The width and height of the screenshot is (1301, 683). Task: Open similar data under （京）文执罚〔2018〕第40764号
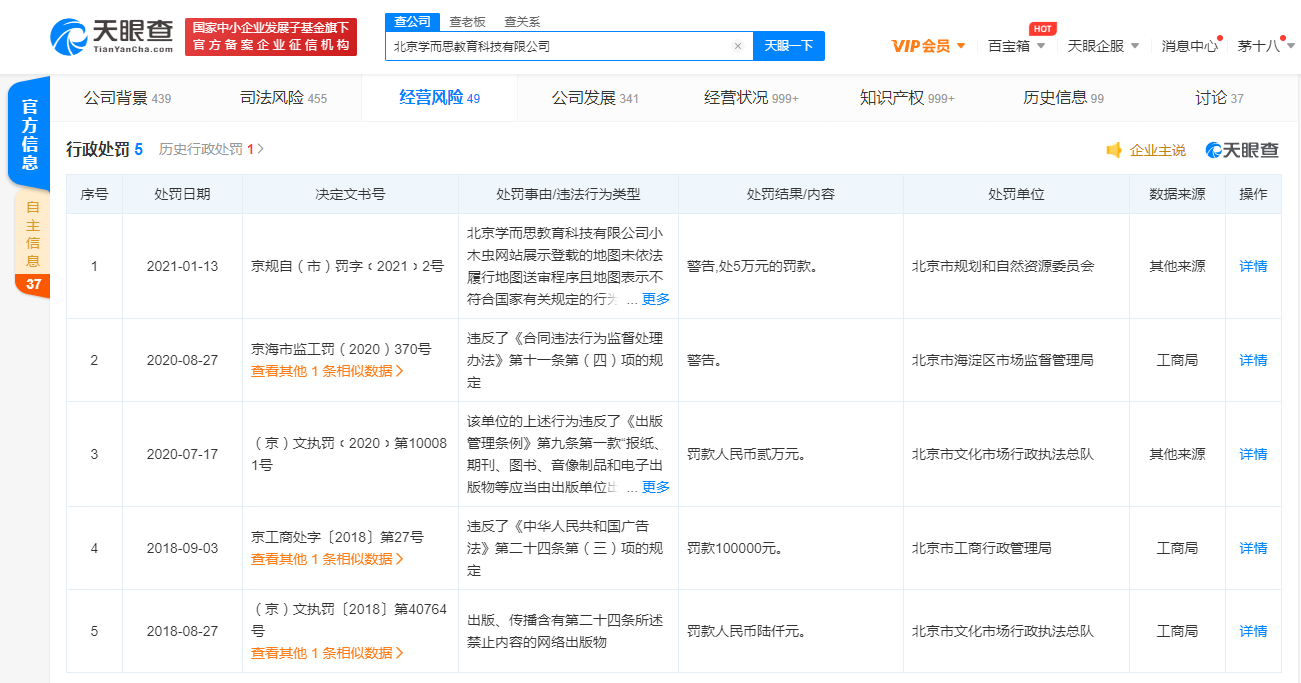[x=327, y=653]
